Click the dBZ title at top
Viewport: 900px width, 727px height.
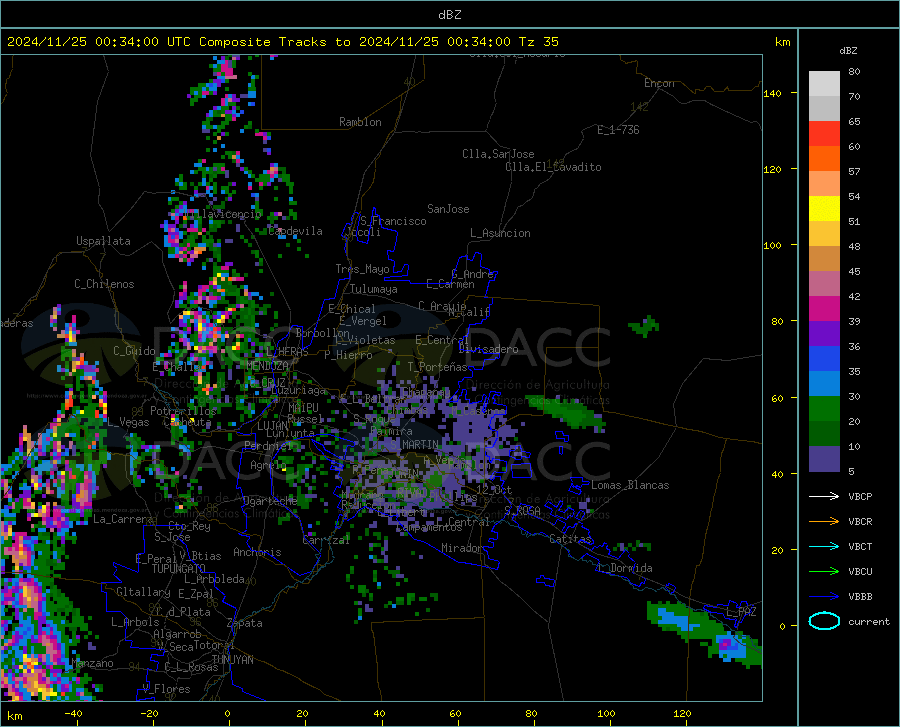pos(449,15)
